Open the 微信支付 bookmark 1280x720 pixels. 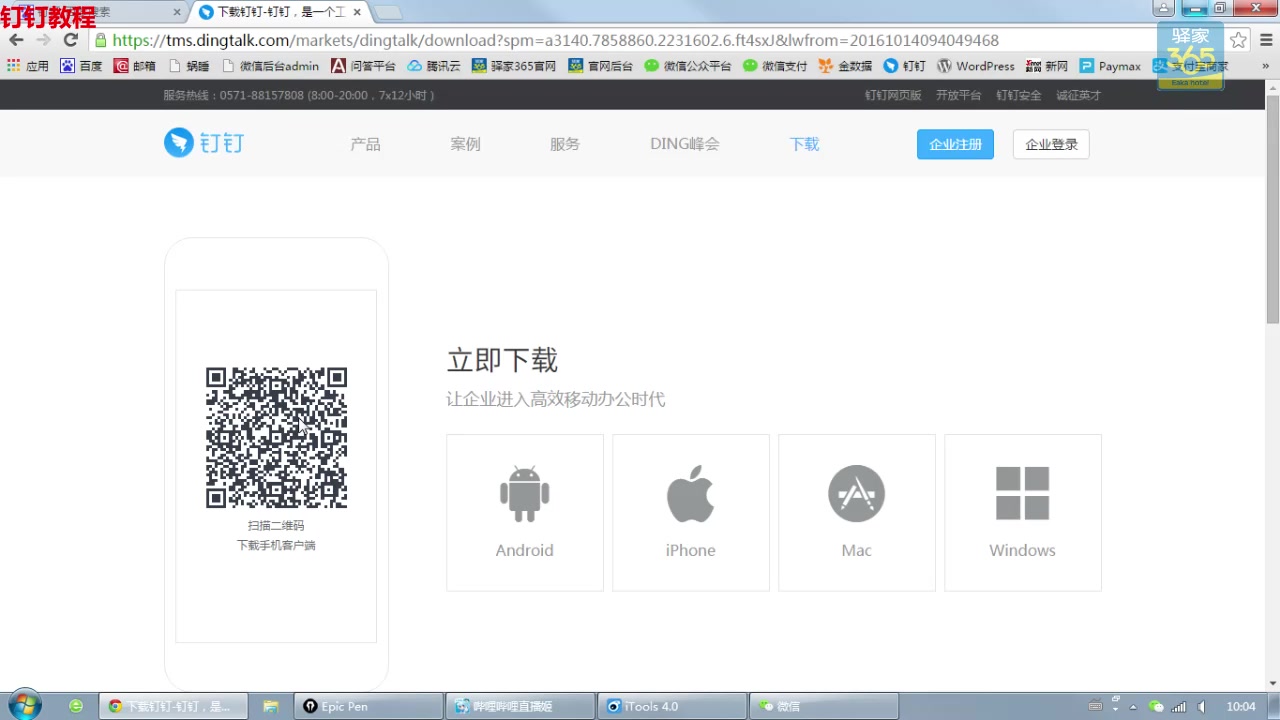[x=774, y=66]
